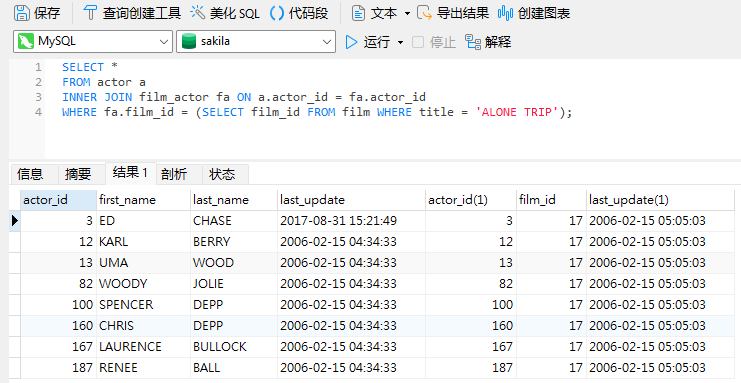Select the cell SPENCER

144,305
